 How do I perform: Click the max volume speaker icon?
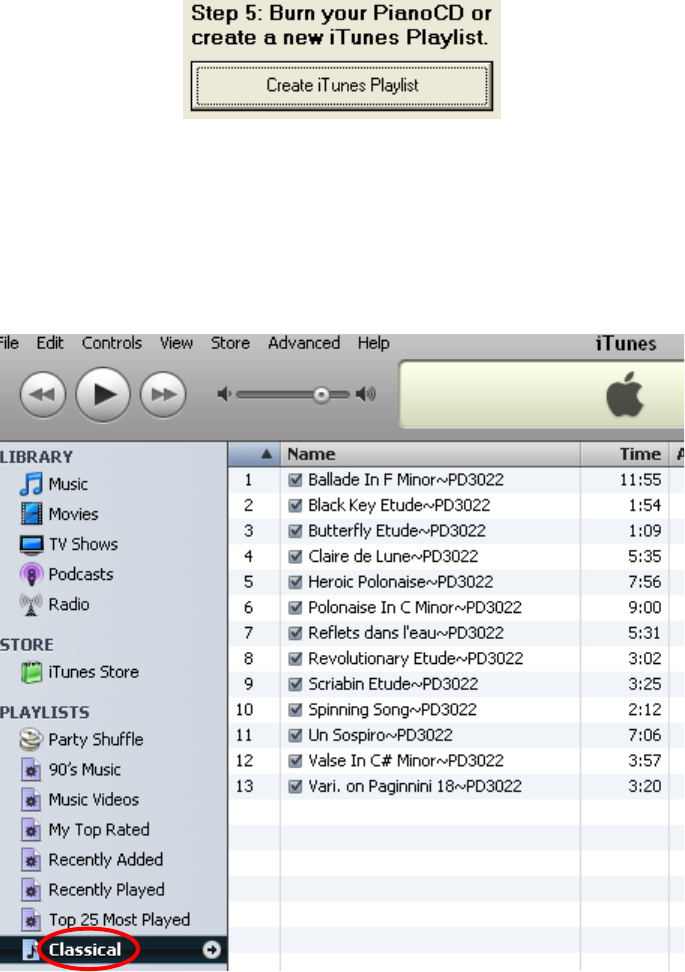coord(366,394)
